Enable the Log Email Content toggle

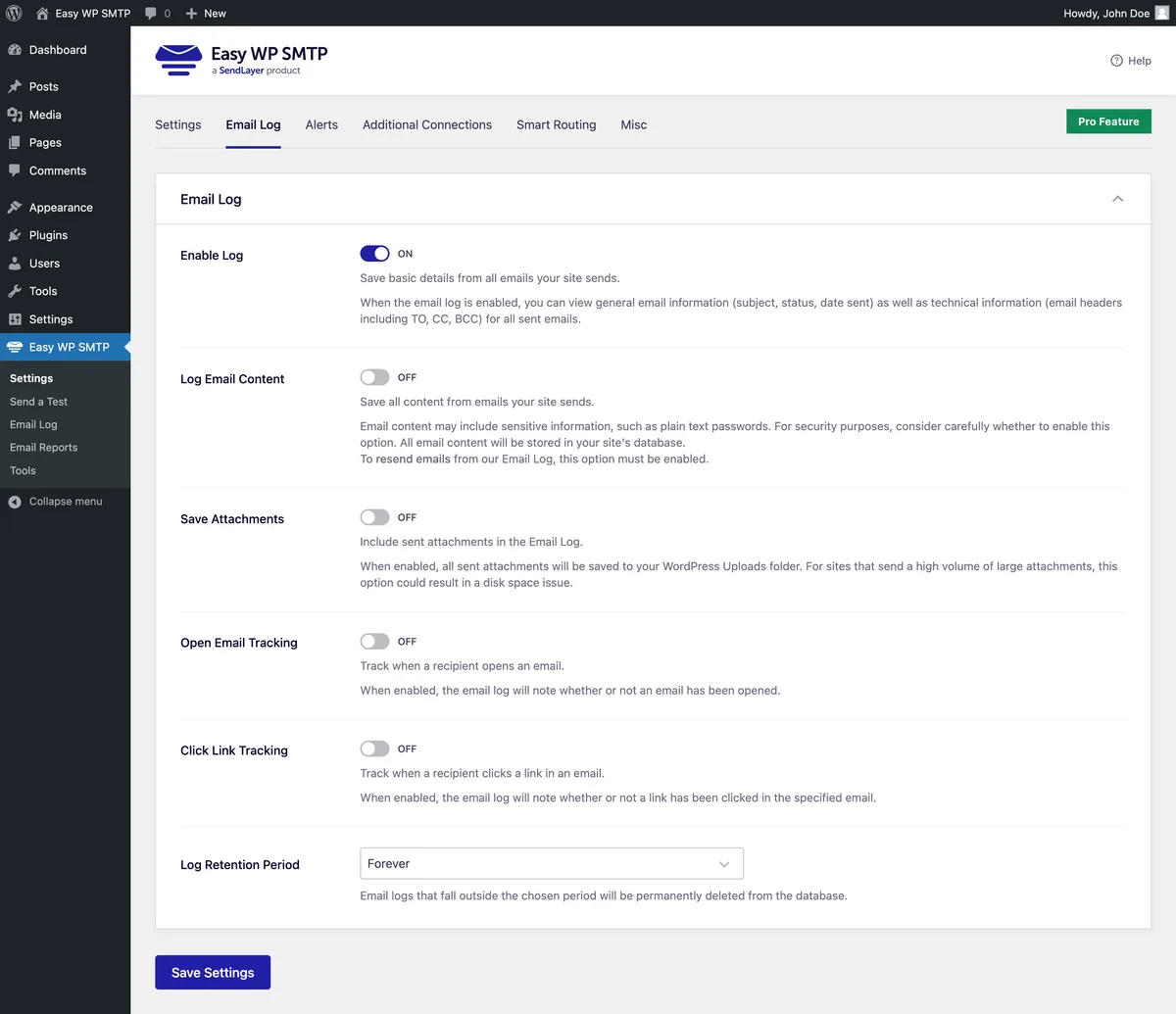(x=374, y=377)
